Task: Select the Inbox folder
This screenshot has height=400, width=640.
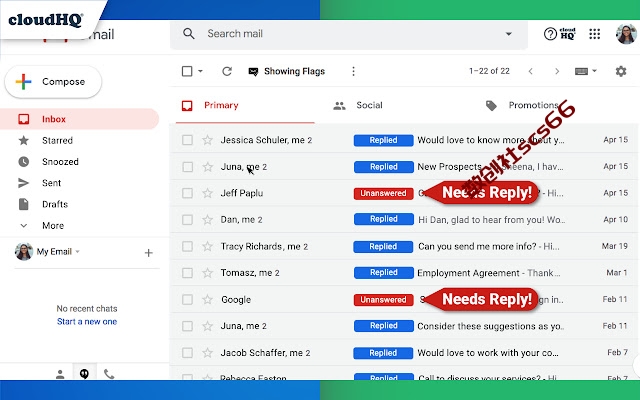Action: [80, 119]
